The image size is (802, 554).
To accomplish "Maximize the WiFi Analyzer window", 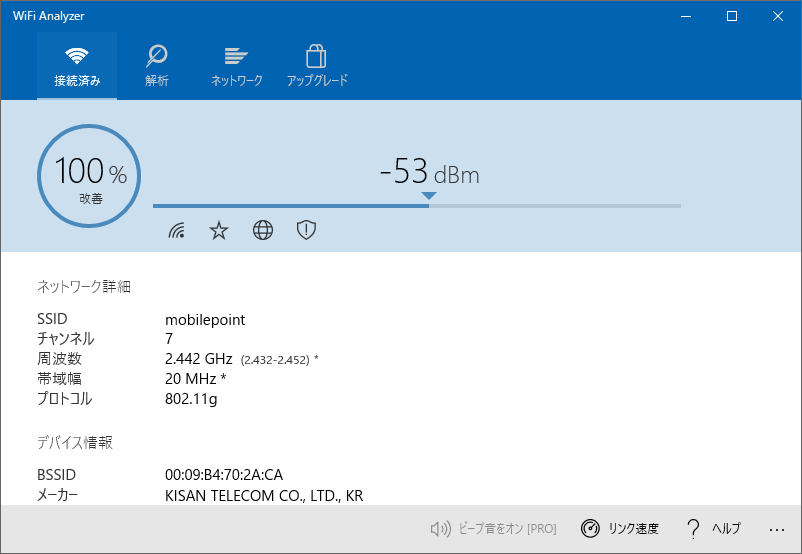I will pos(732,16).
